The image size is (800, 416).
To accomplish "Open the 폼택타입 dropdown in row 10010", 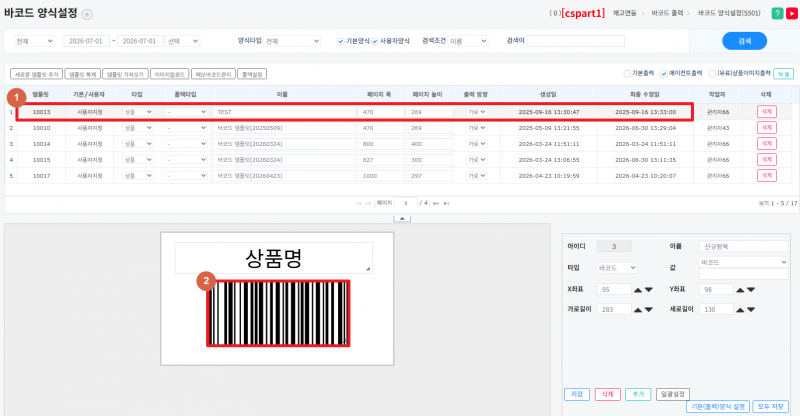I will point(186,128).
